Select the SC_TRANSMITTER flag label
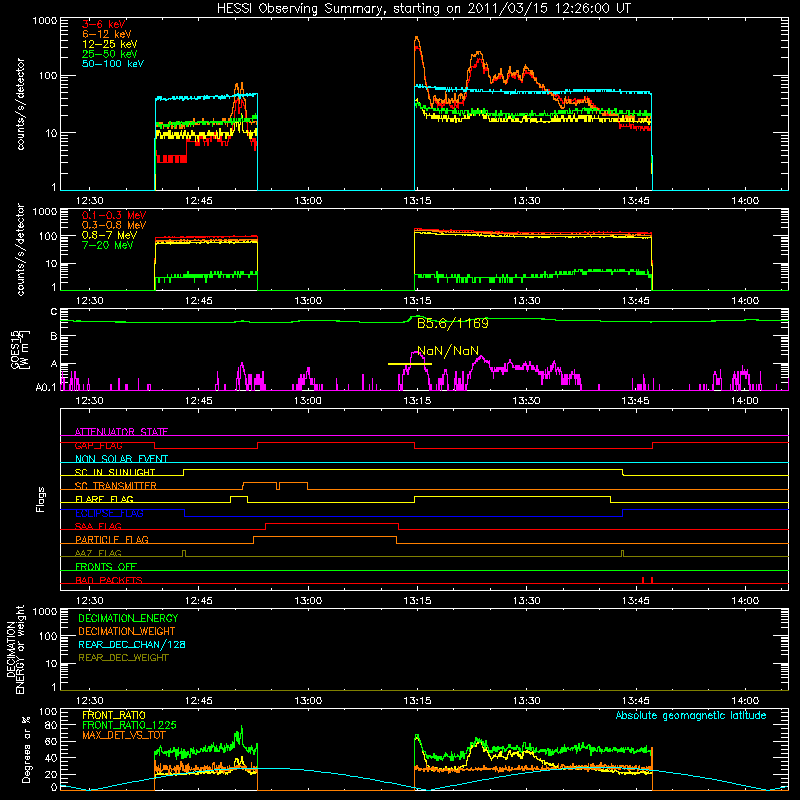The height and width of the screenshot is (800, 800). tap(116, 486)
